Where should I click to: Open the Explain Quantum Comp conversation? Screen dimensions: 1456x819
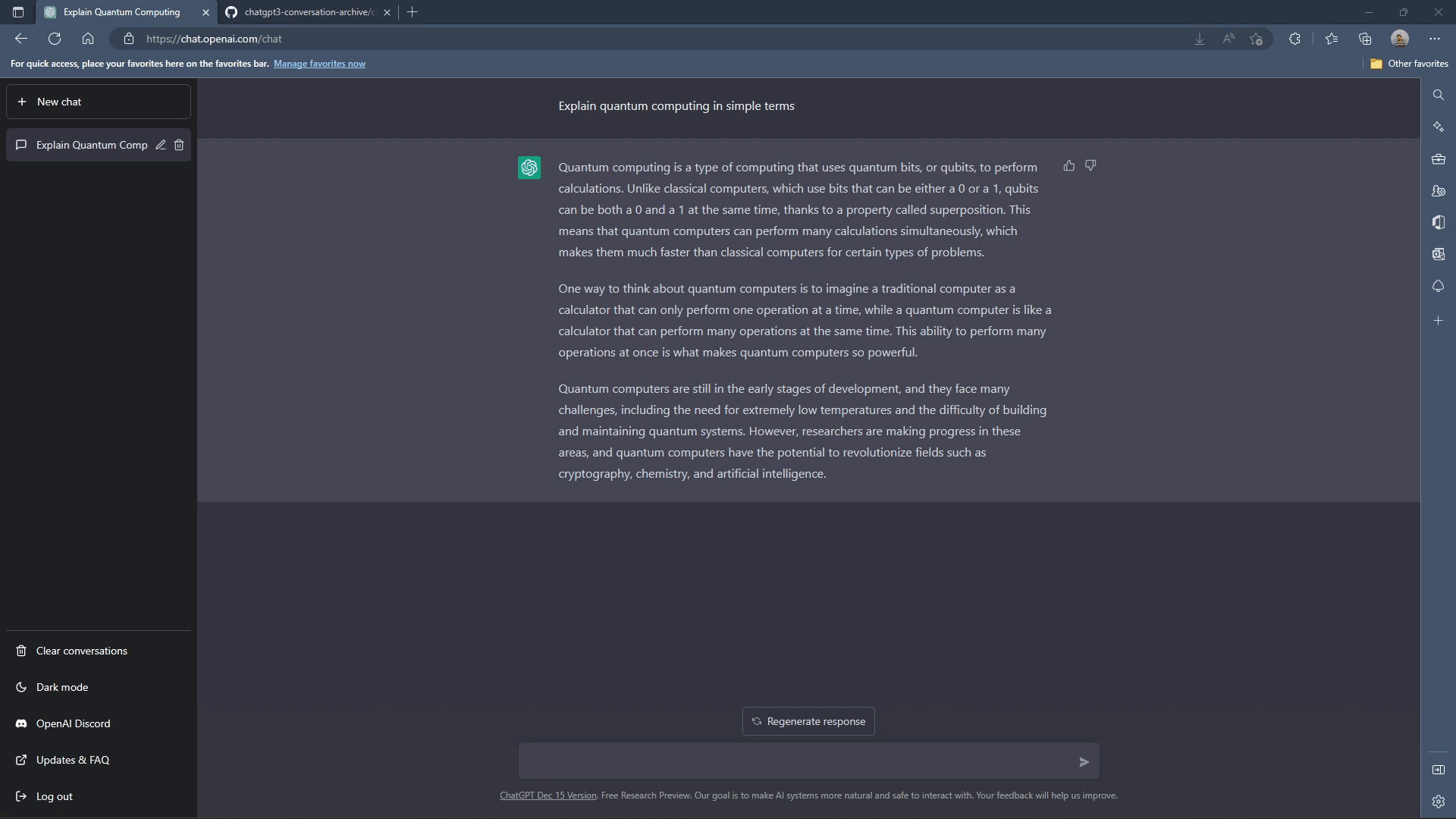coord(92,144)
